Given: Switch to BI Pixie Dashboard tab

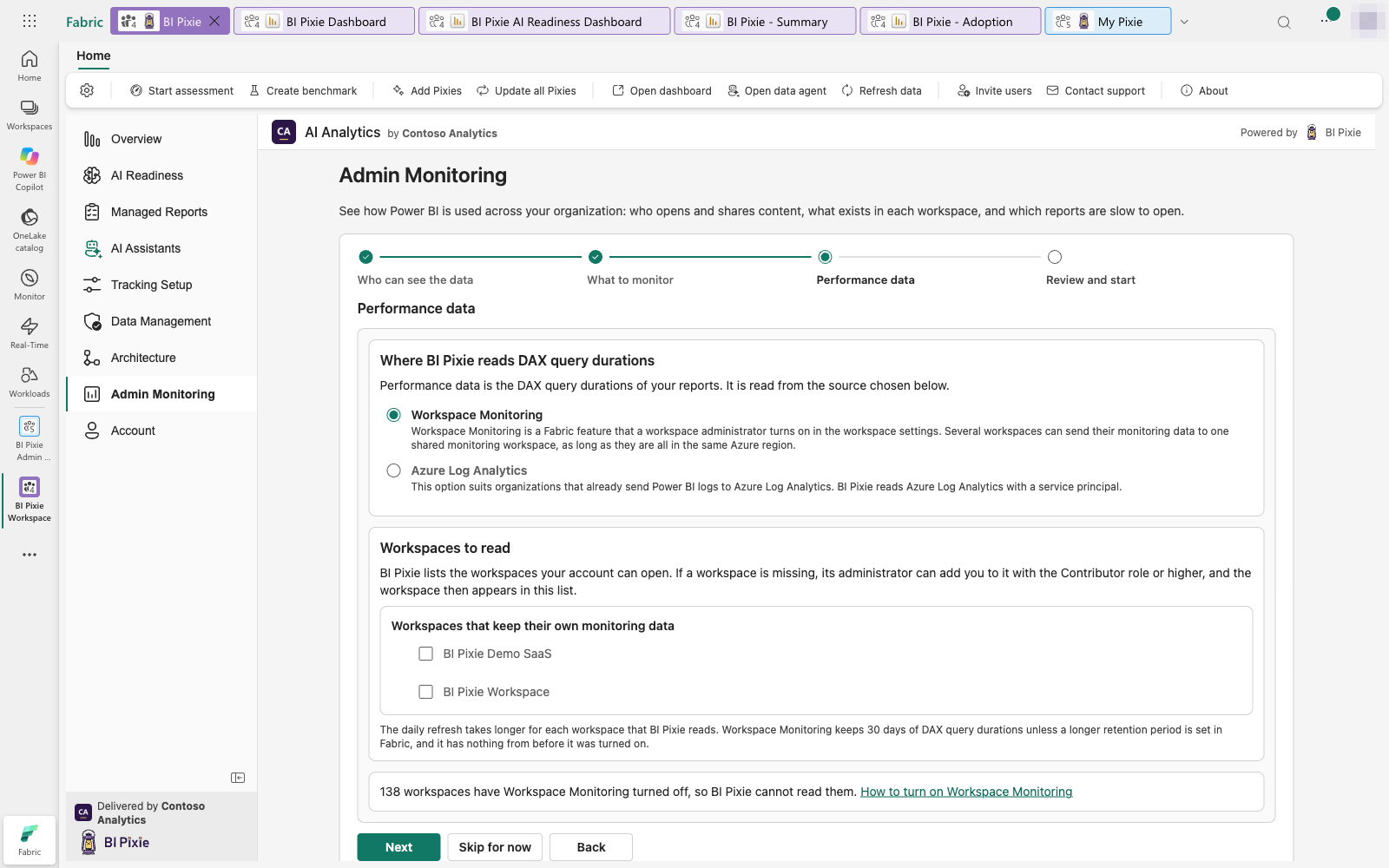Looking at the screenshot, I should click(324, 21).
